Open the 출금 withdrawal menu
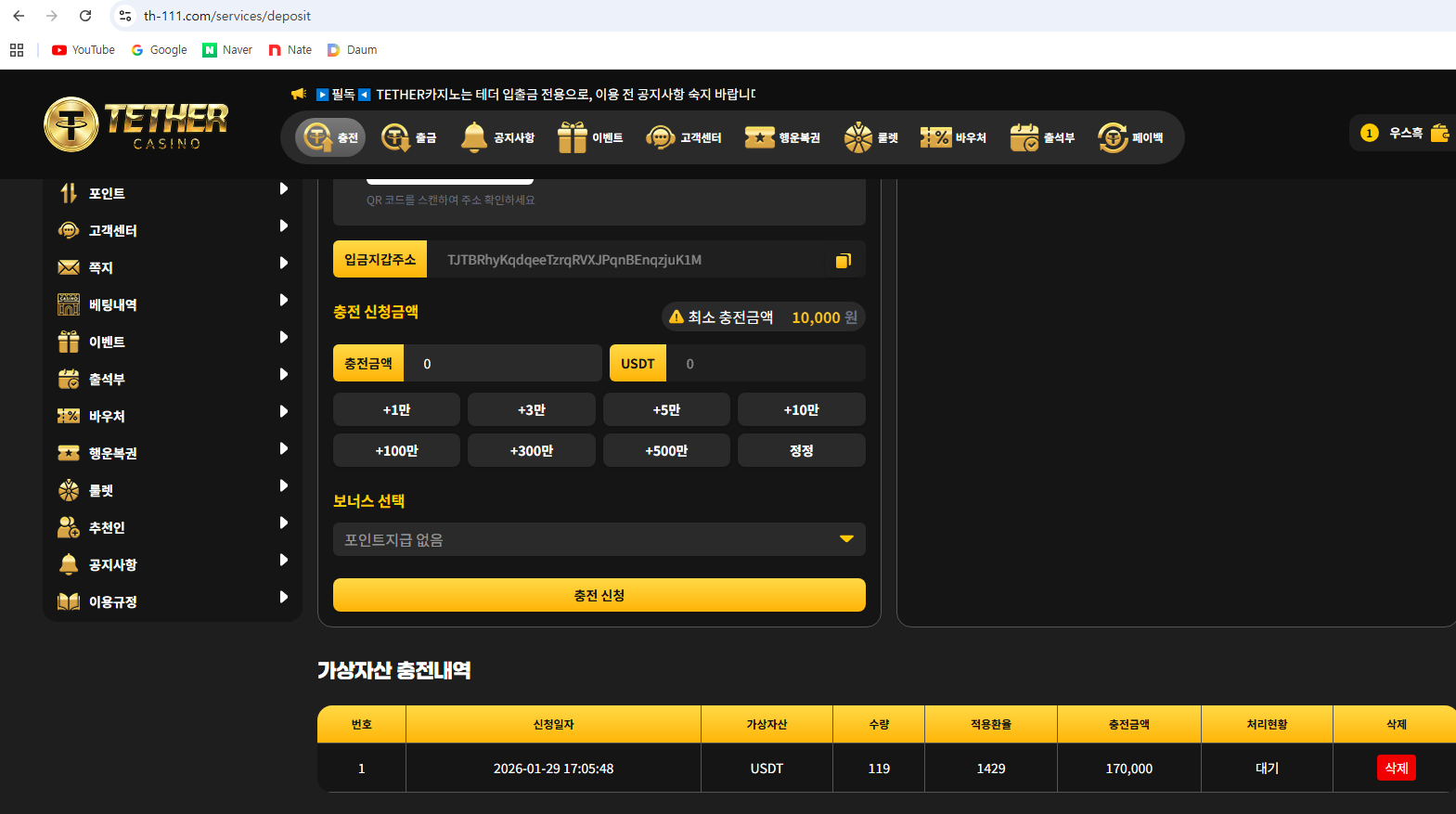The image size is (1456, 814). point(409,137)
